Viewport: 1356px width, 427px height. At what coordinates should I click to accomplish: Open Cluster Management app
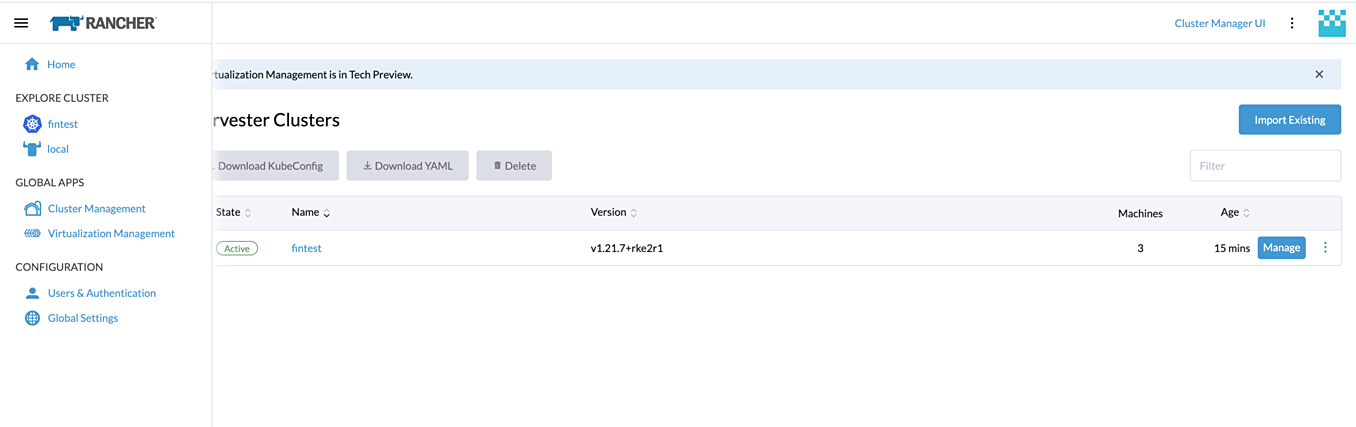[97, 209]
